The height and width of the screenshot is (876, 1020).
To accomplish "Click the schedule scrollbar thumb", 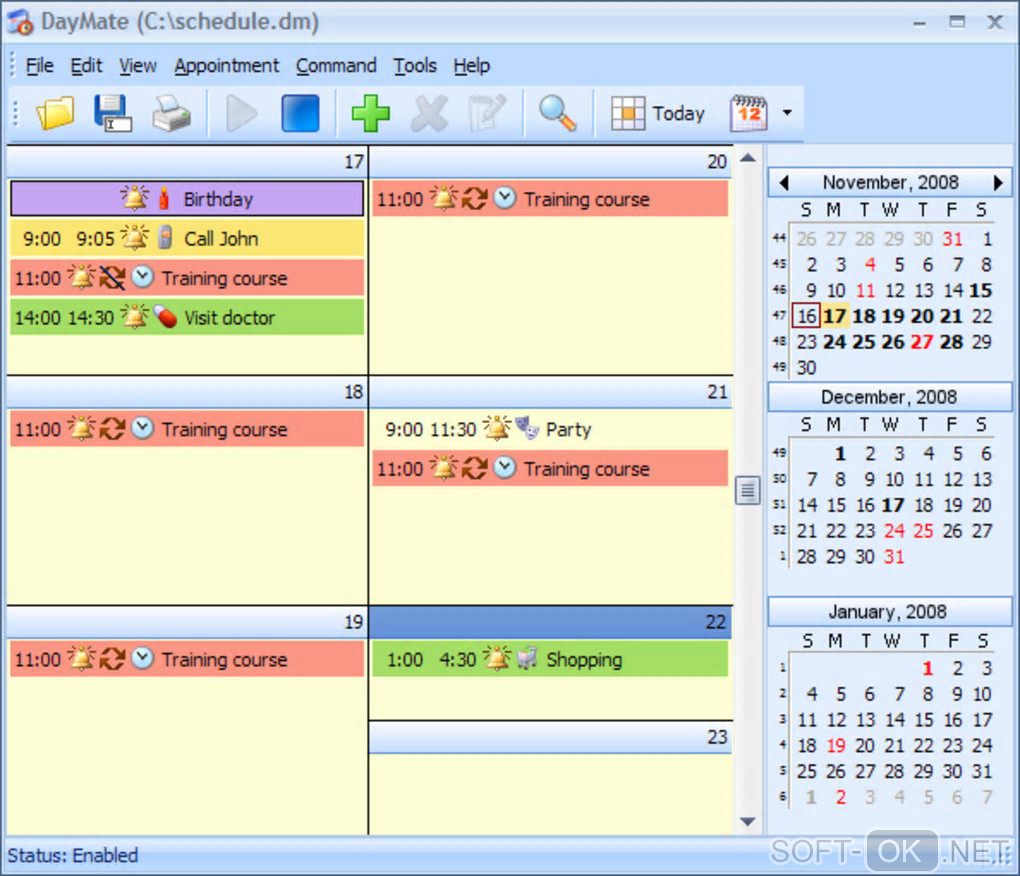I will [x=748, y=491].
